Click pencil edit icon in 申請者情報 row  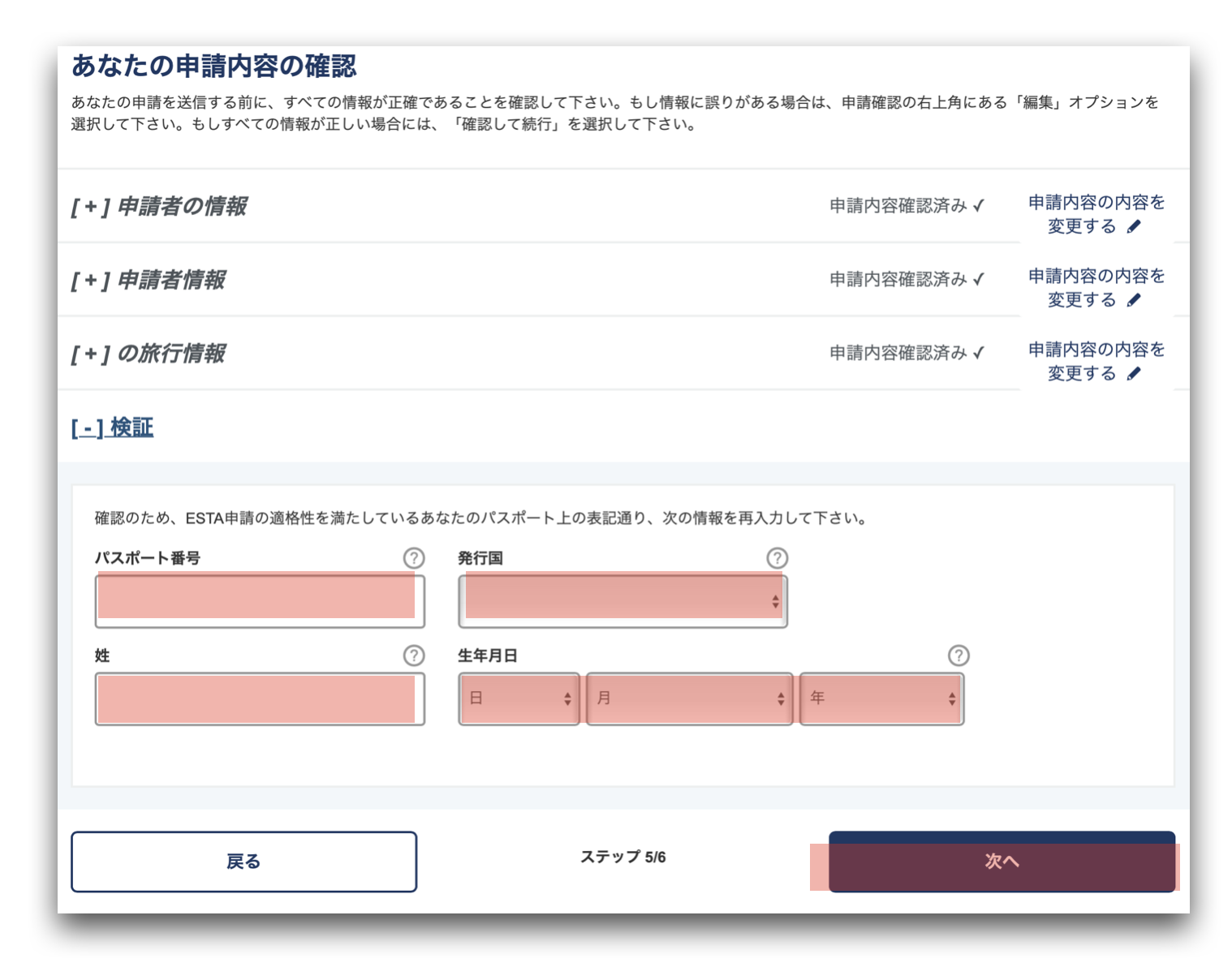click(x=1134, y=301)
